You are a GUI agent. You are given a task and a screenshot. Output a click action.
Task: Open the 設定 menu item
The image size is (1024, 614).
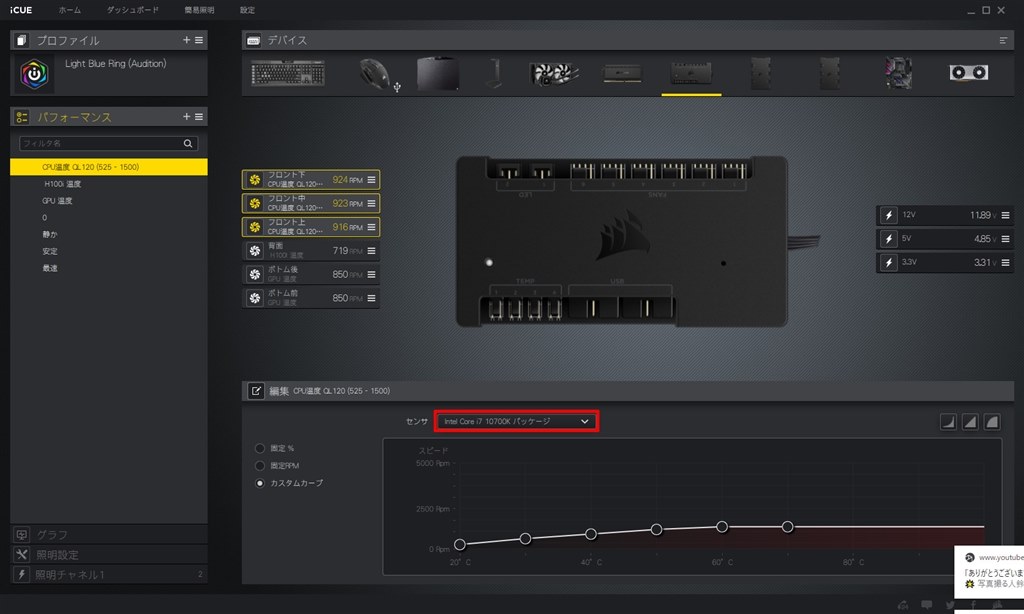[x=246, y=9]
